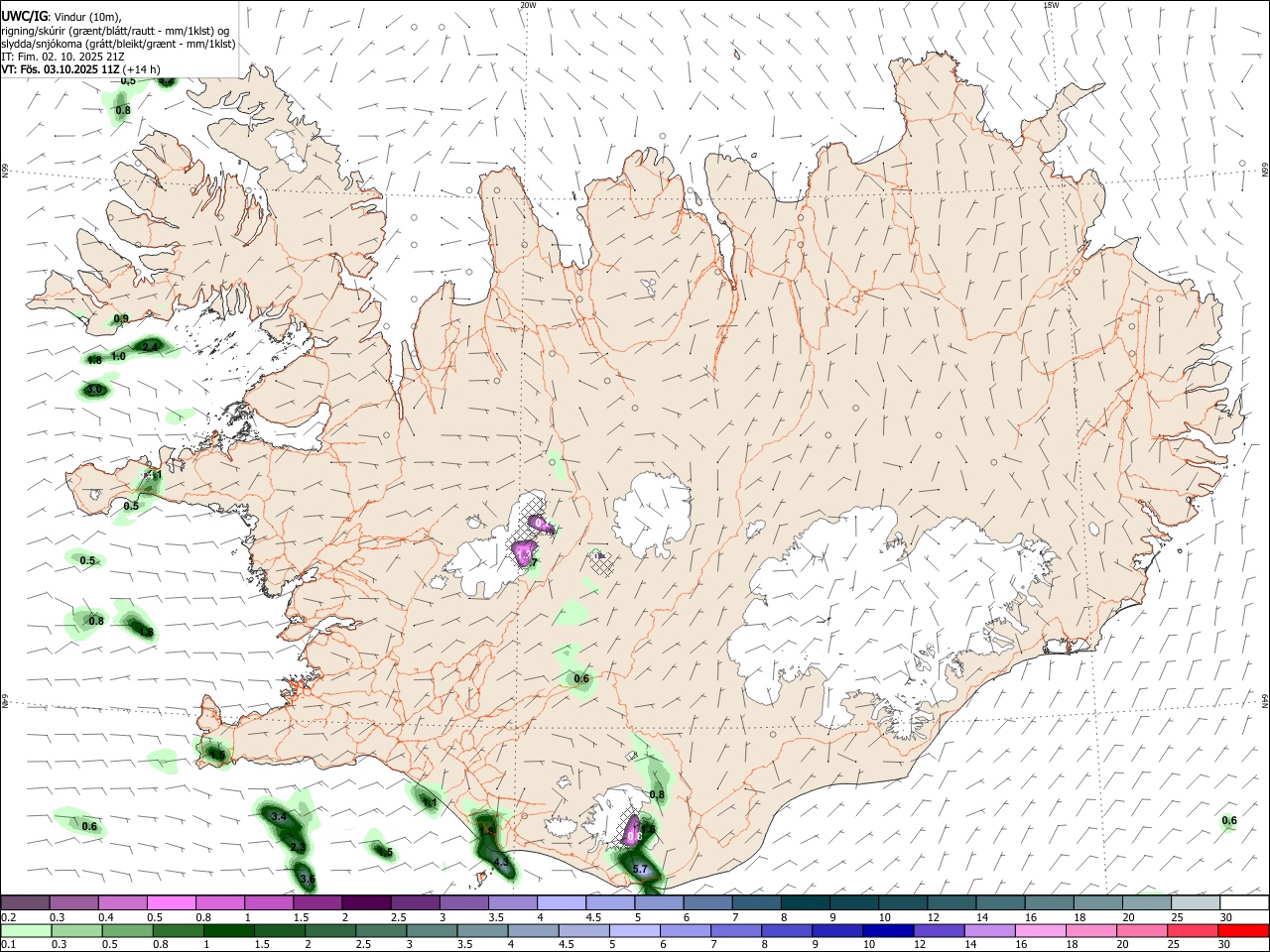
Task: Pick the bright magenta 0.5 swatch in snow legend row
Action: point(171,903)
